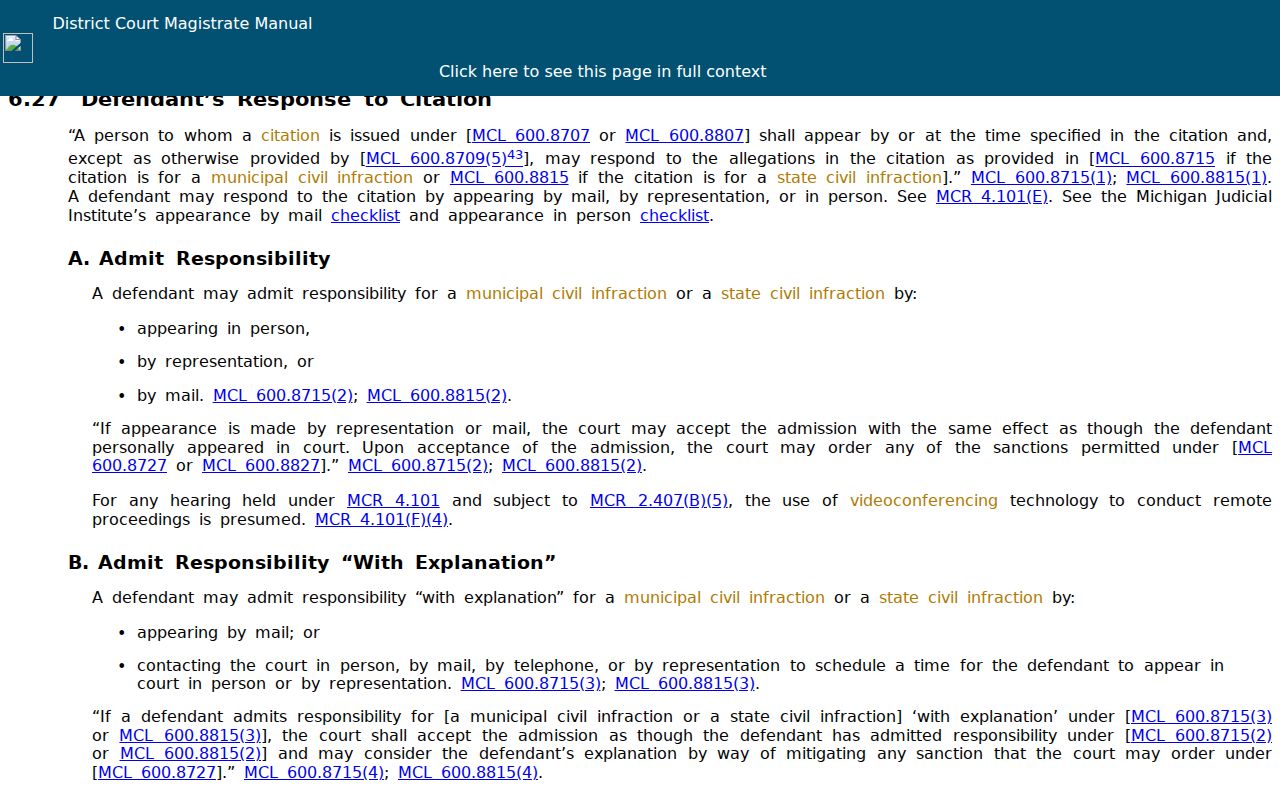
Task: Follow the MCR 4.101(E) link
Action: (992, 197)
